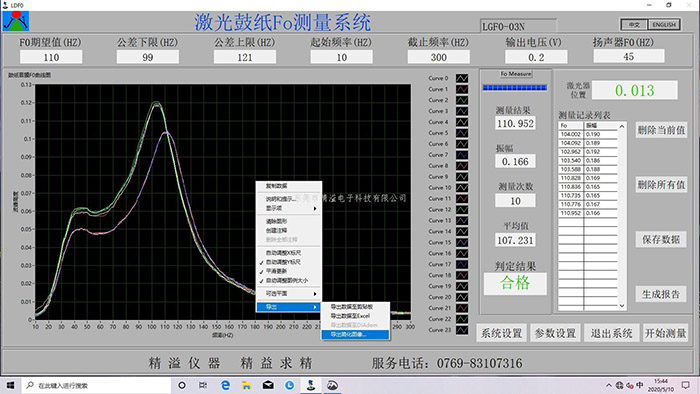Click the Curve 14 legend plot icon
The height and width of the screenshot is (394, 700).
pyautogui.click(x=462, y=231)
